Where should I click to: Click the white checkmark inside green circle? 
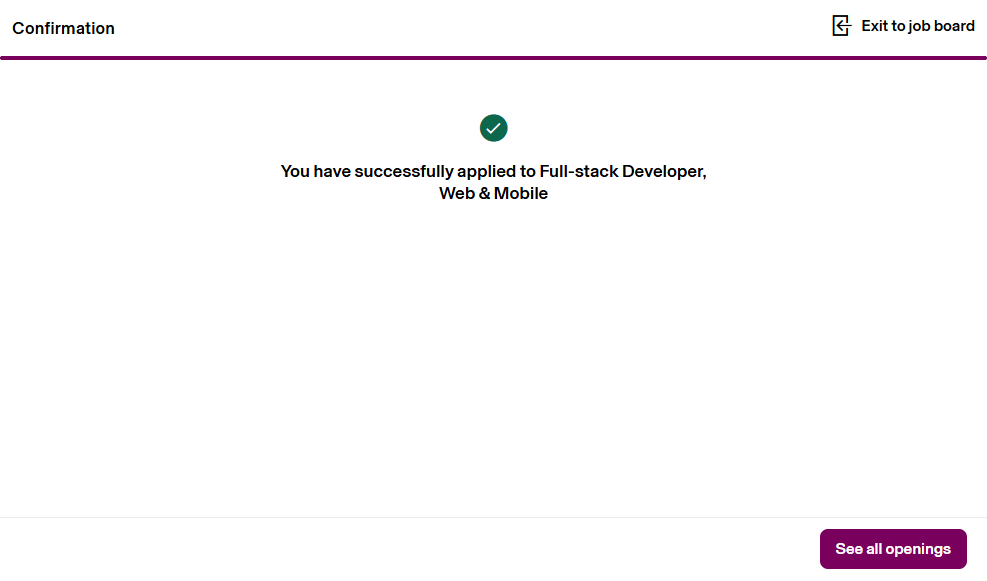tap(493, 128)
